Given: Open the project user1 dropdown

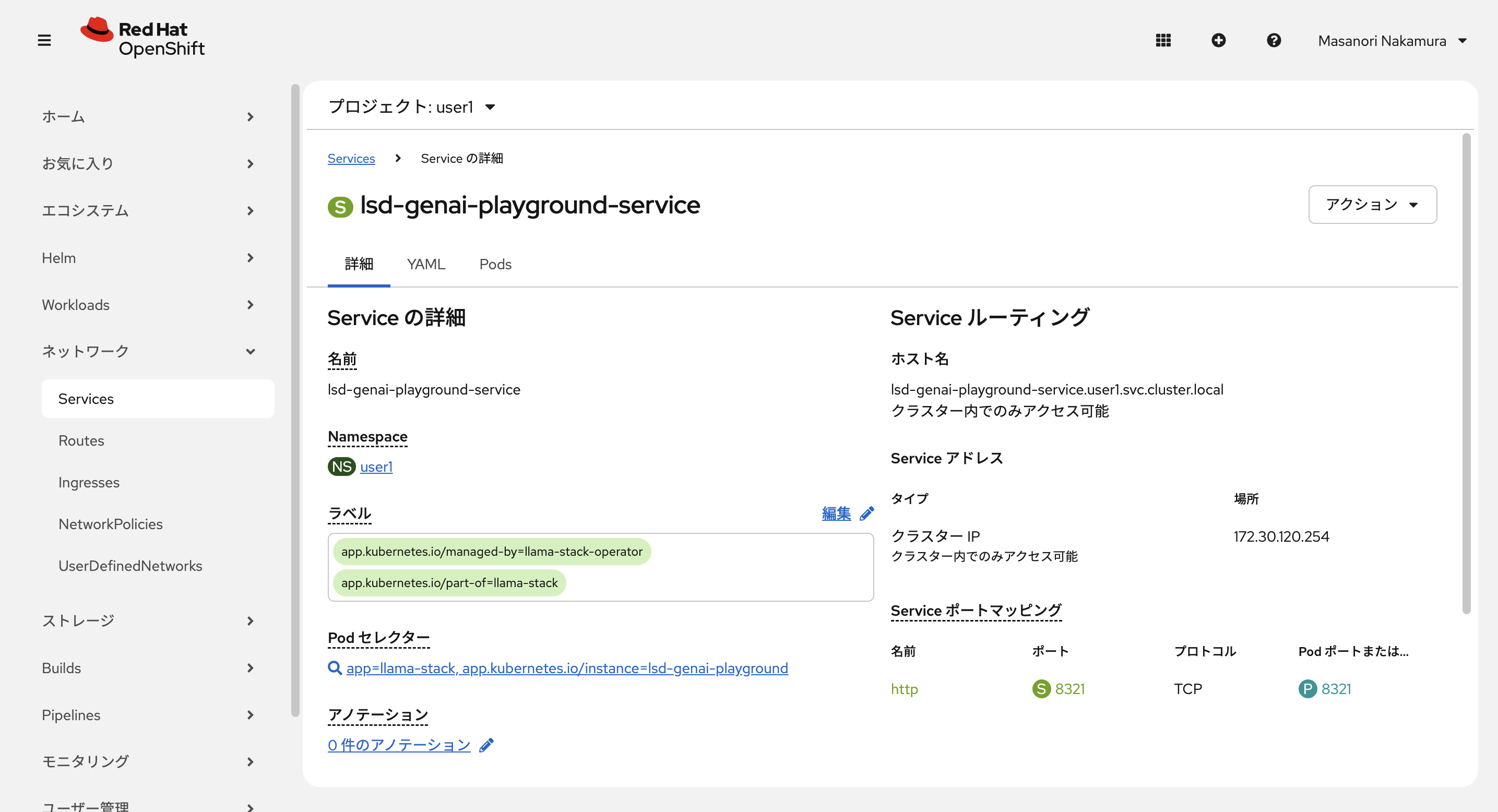Looking at the screenshot, I should (x=412, y=107).
